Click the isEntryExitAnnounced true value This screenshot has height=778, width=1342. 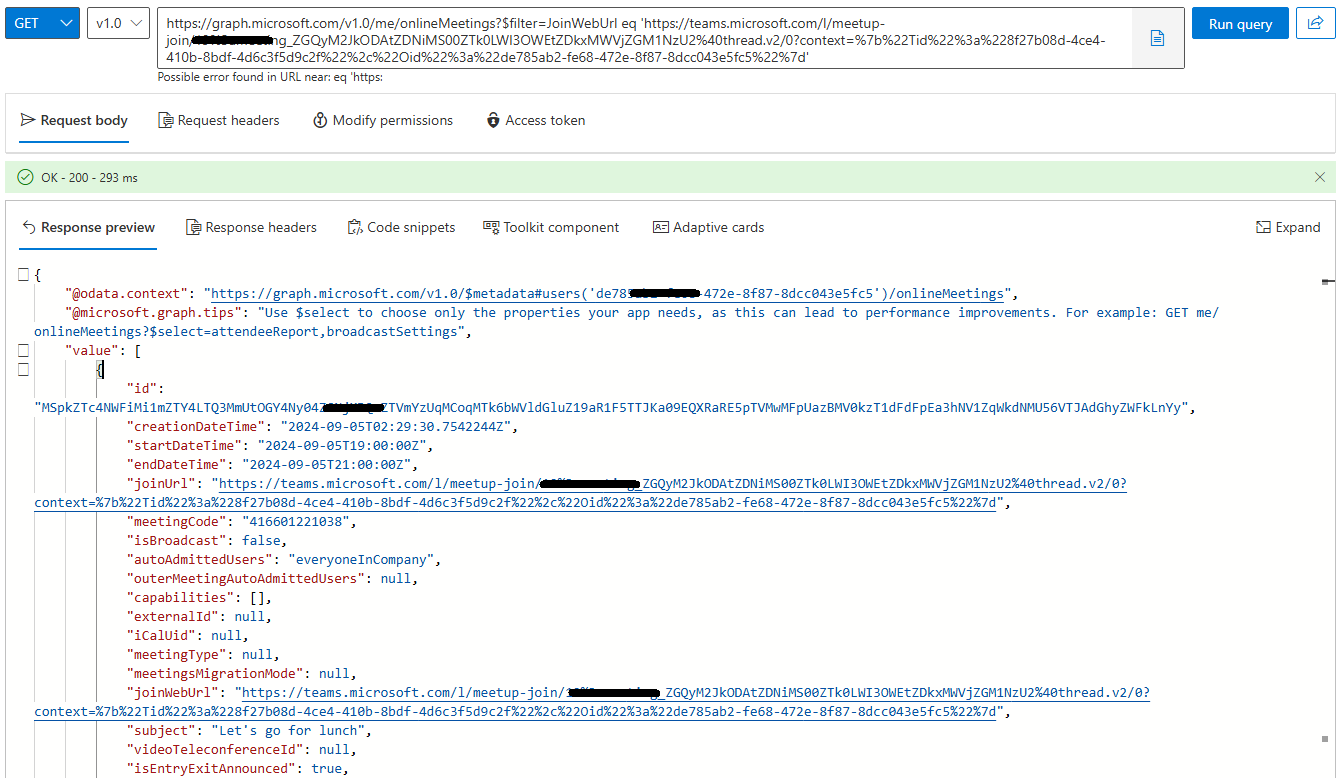tap(327, 768)
